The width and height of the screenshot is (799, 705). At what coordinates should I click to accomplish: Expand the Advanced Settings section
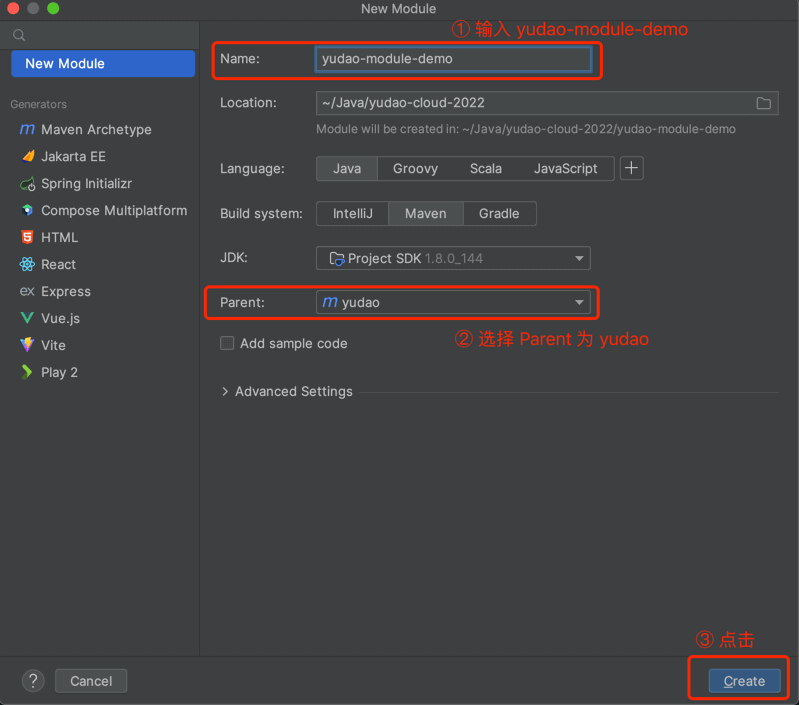[286, 392]
